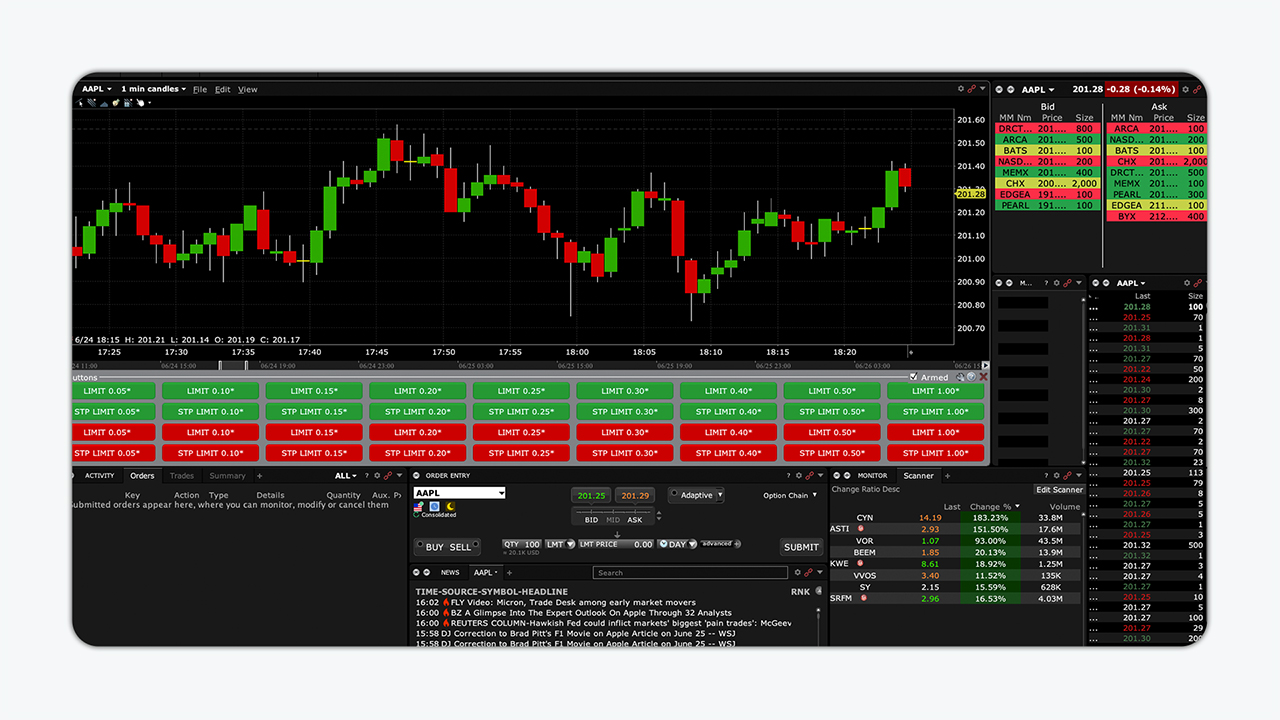
Task: Close the buttons panel with red X
Action: click(x=983, y=376)
